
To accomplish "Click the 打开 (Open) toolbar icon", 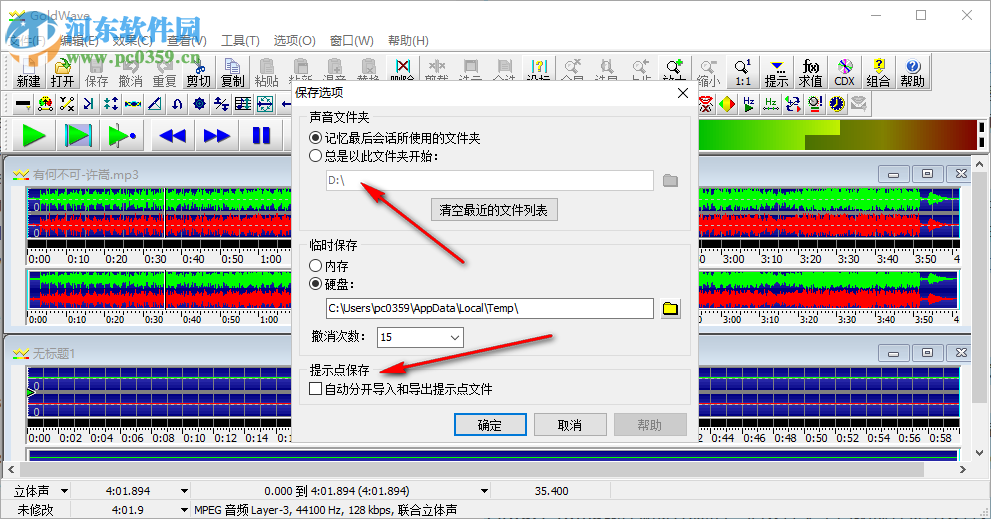I will tap(63, 72).
